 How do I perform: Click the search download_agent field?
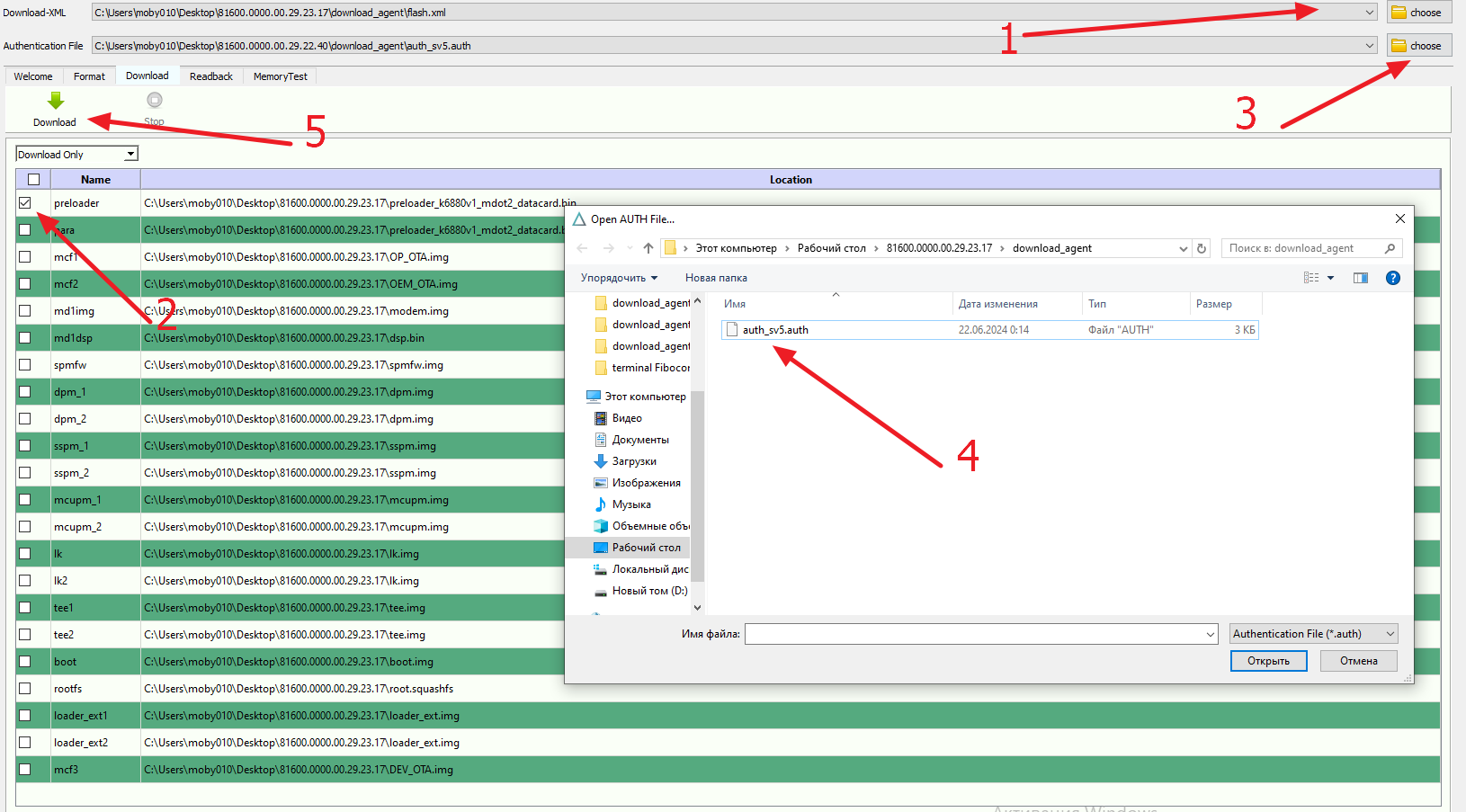[x=1311, y=248]
